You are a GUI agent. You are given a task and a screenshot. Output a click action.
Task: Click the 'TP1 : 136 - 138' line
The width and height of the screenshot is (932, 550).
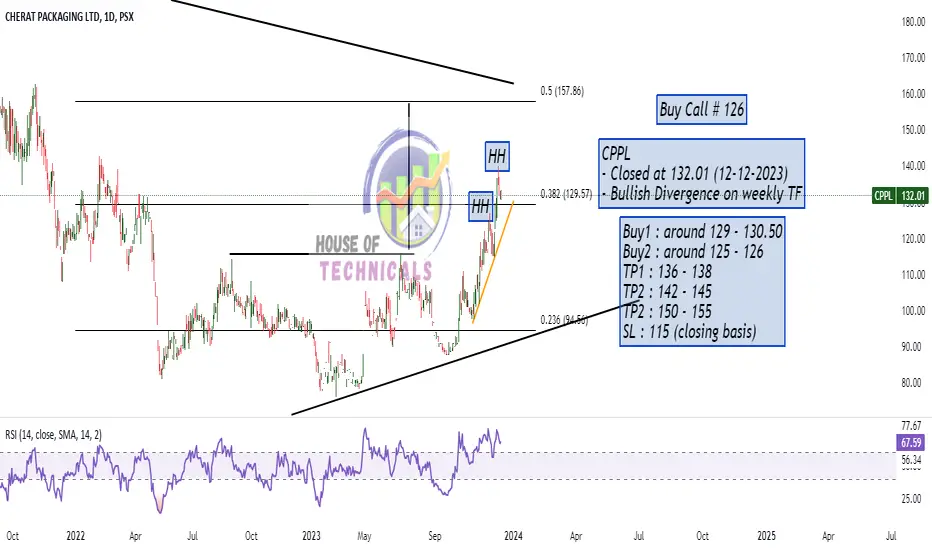667,272
